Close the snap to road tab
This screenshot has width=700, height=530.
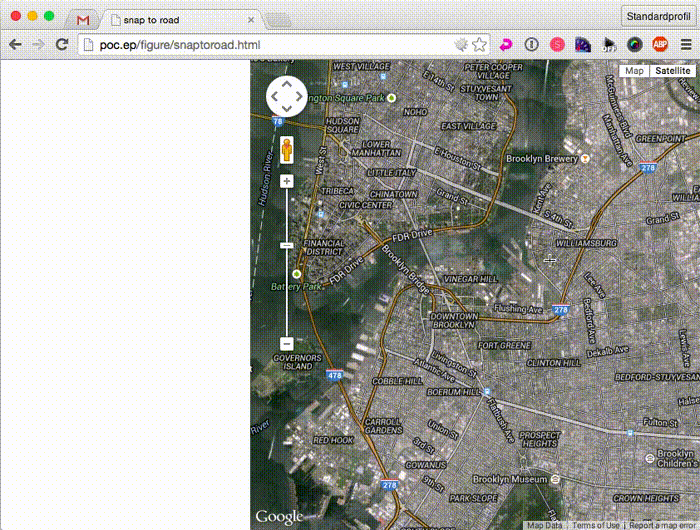(251, 20)
